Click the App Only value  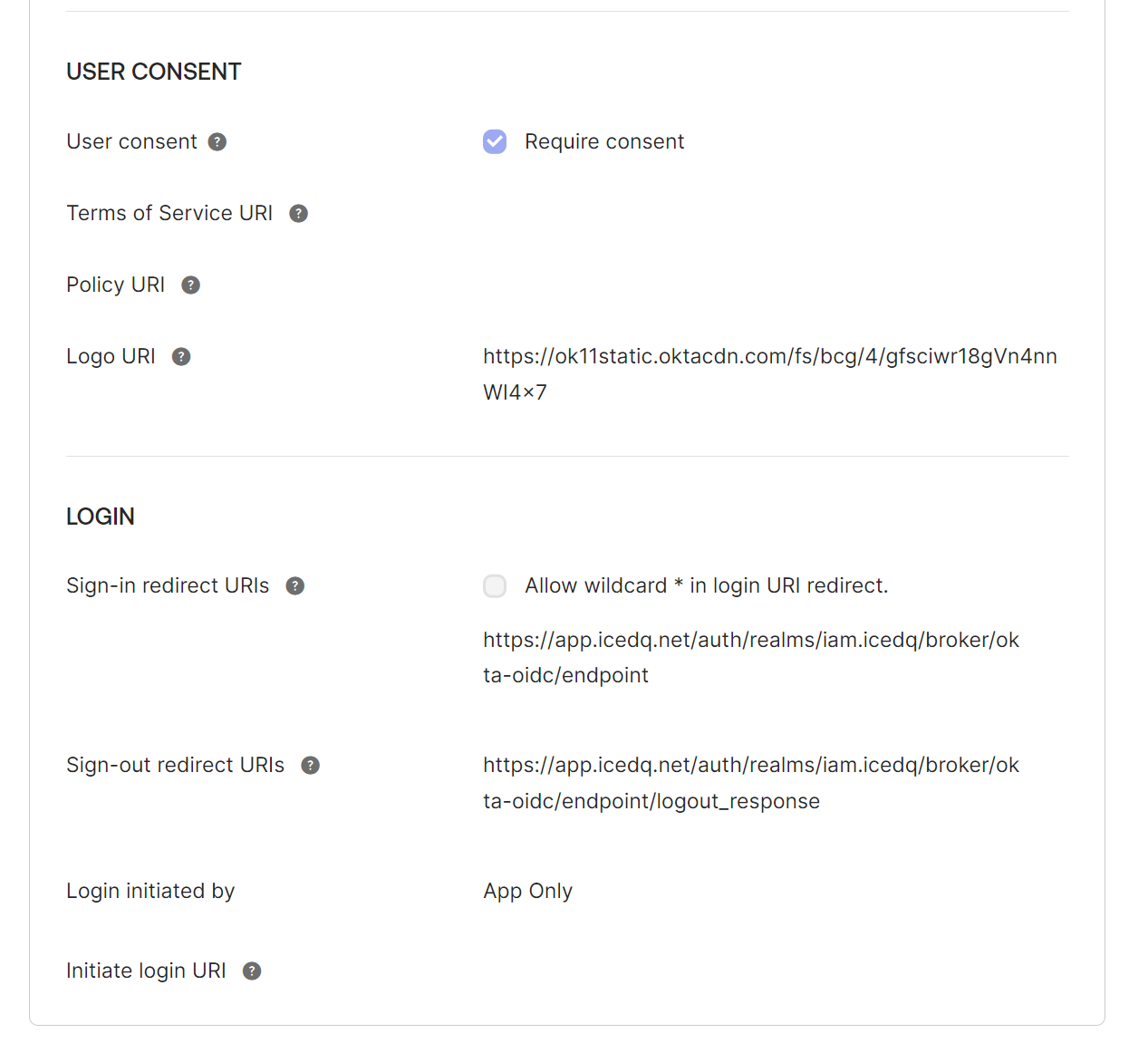tap(527, 891)
